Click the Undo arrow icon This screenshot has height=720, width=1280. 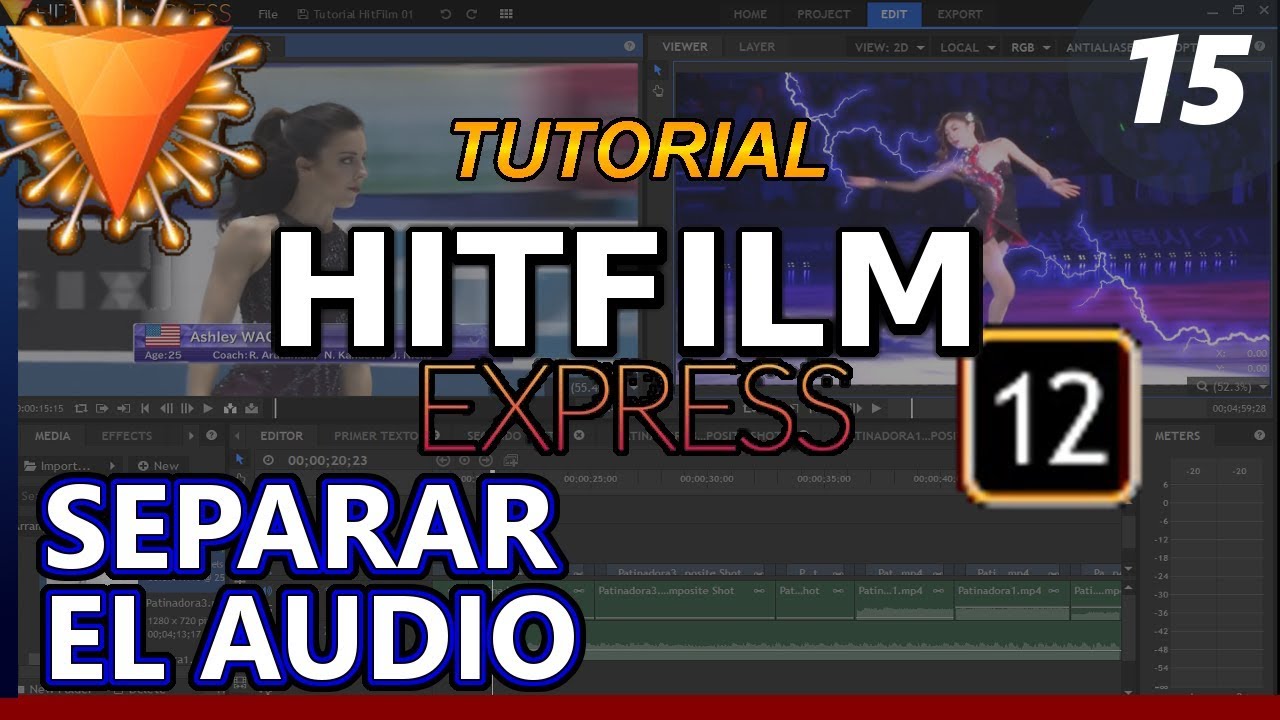[446, 14]
